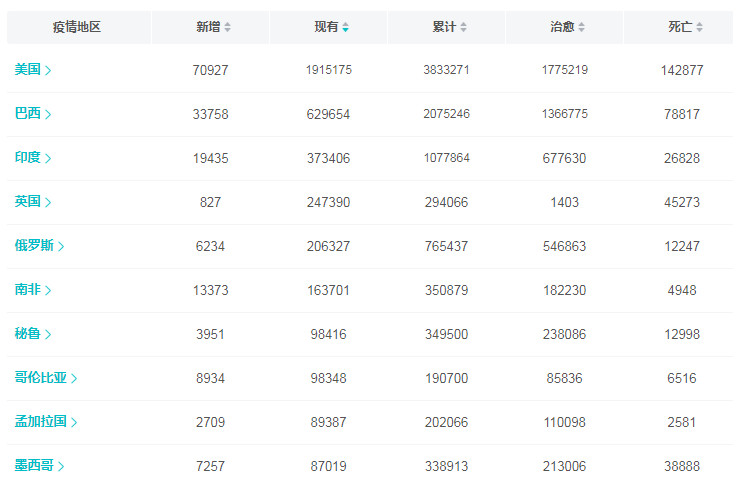733x486 pixels.
Task: Click the chevron next to 俄罗斯
Action: pos(61,246)
